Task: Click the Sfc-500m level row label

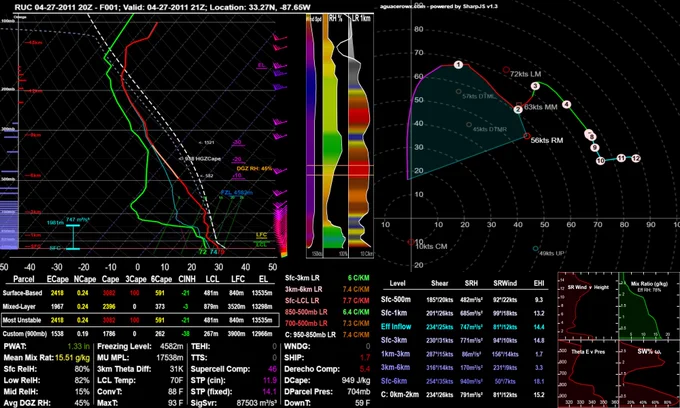Action: point(396,300)
